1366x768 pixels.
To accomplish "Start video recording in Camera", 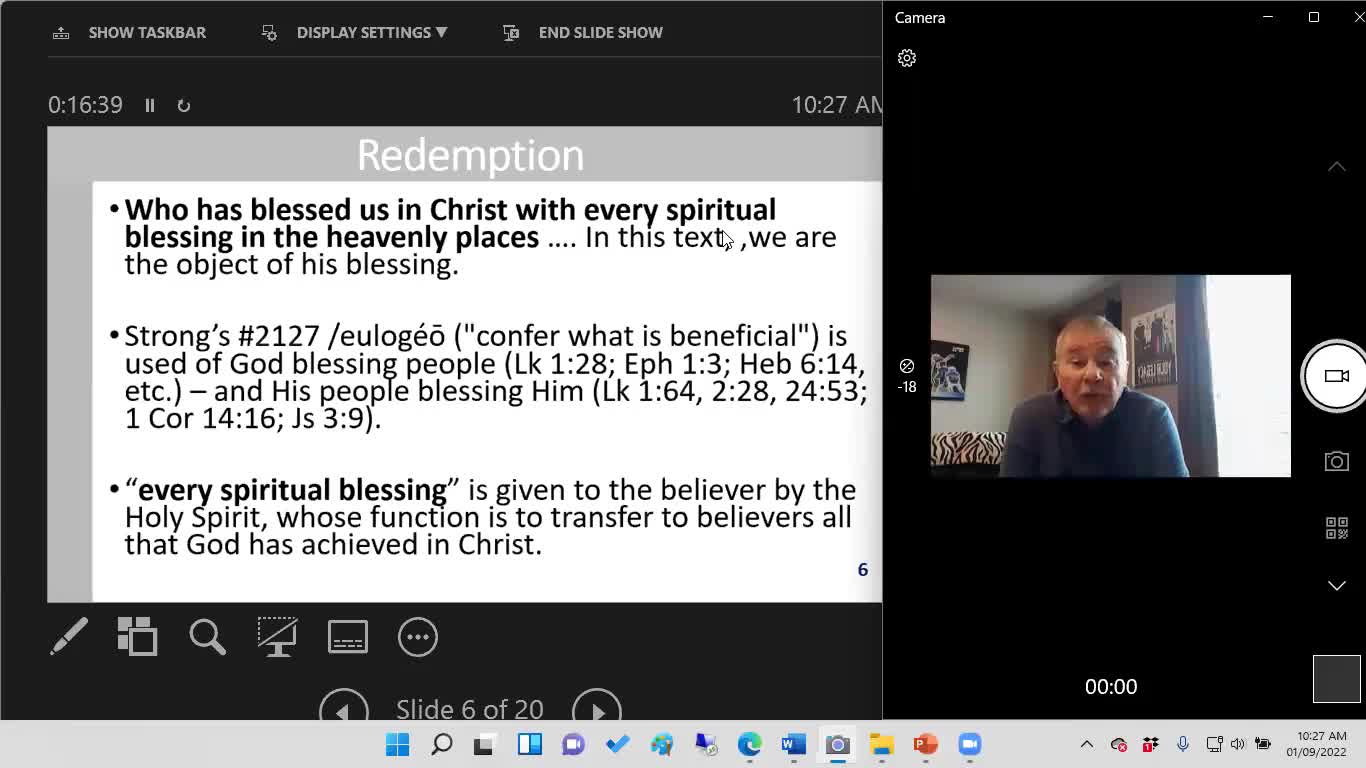I will point(1336,376).
